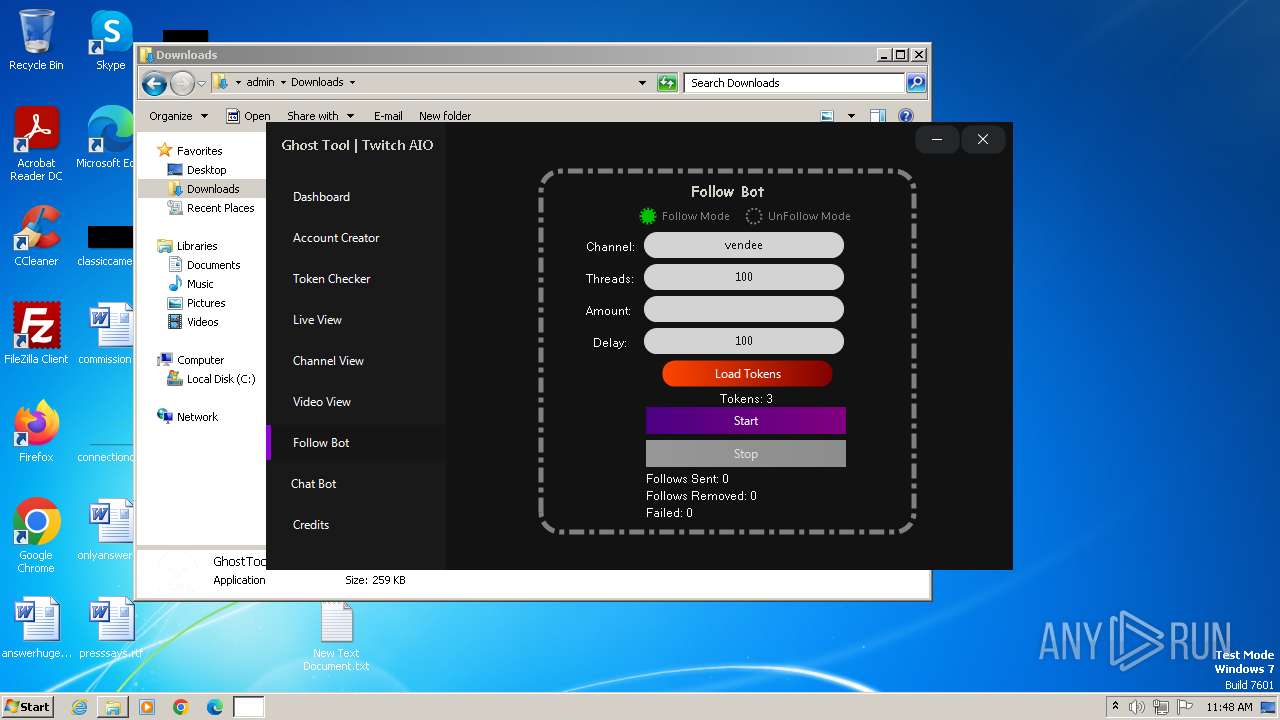The height and width of the screenshot is (720, 1280).
Task: Click Open in Explorer toolbar
Action: [248, 116]
